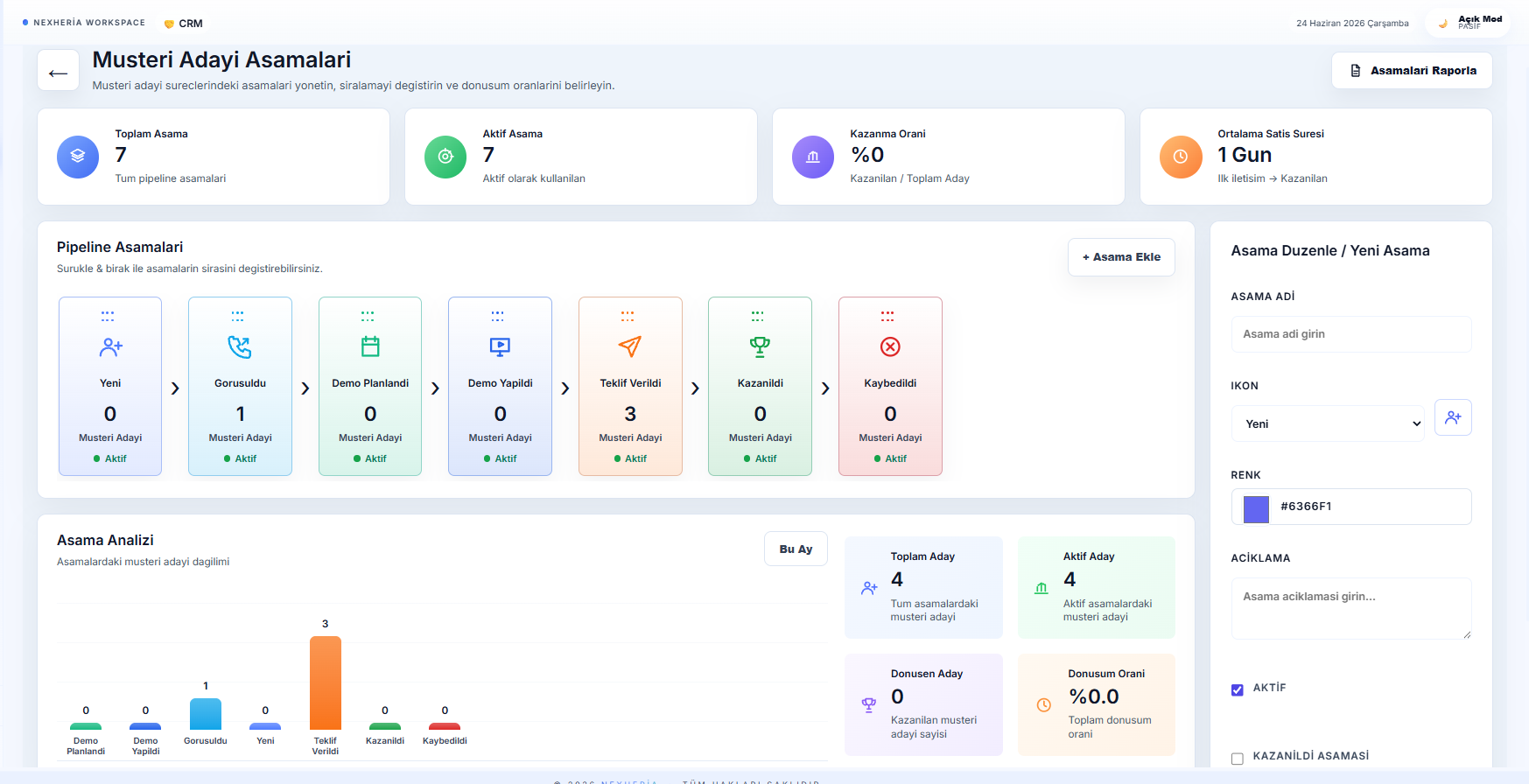Click the Ortalama Satis Suresi clock icon
The height and width of the screenshot is (784, 1529).
(x=1181, y=157)
